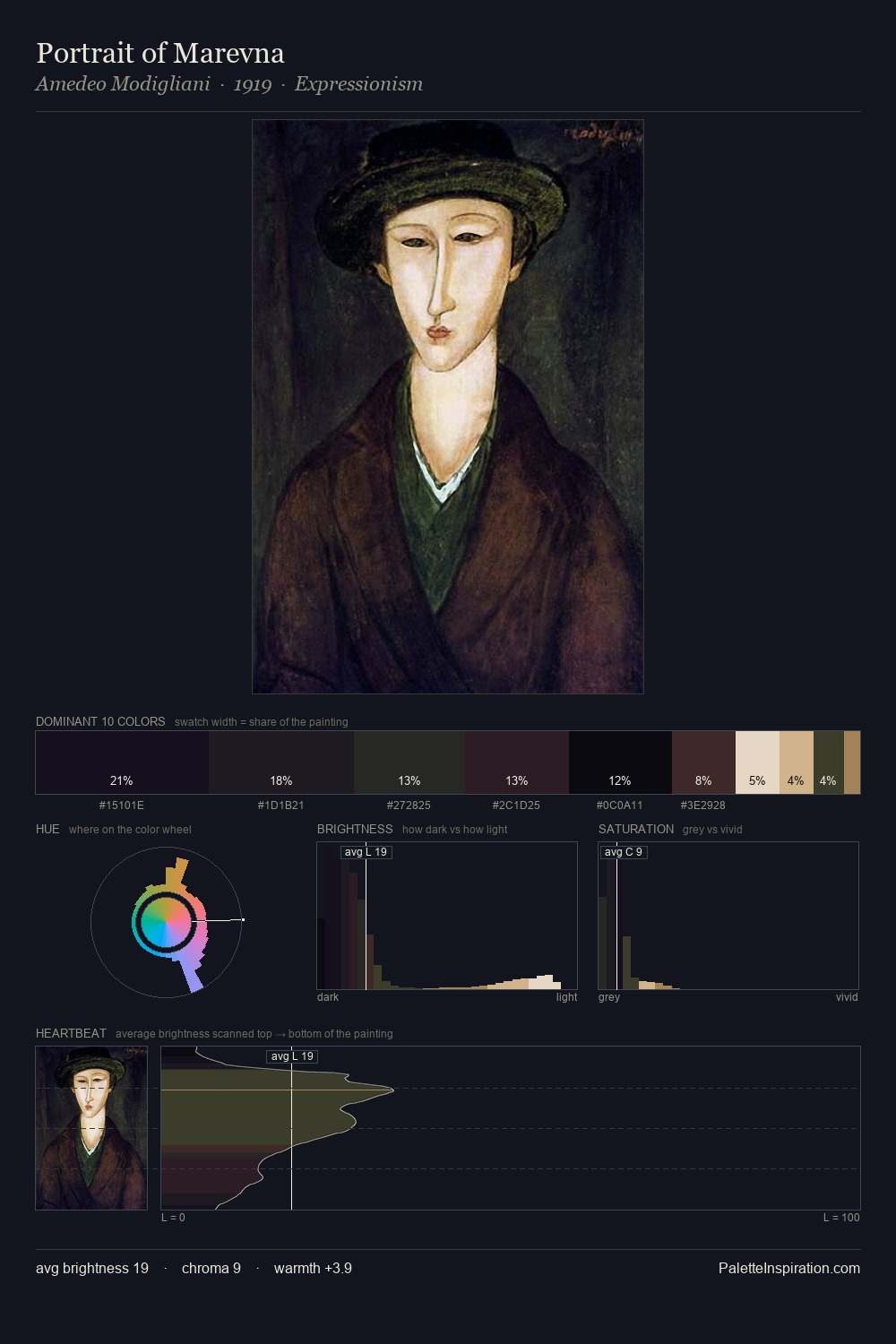
Task: Click the BRIGHTNESS section heading
Action: coord(355,829)
